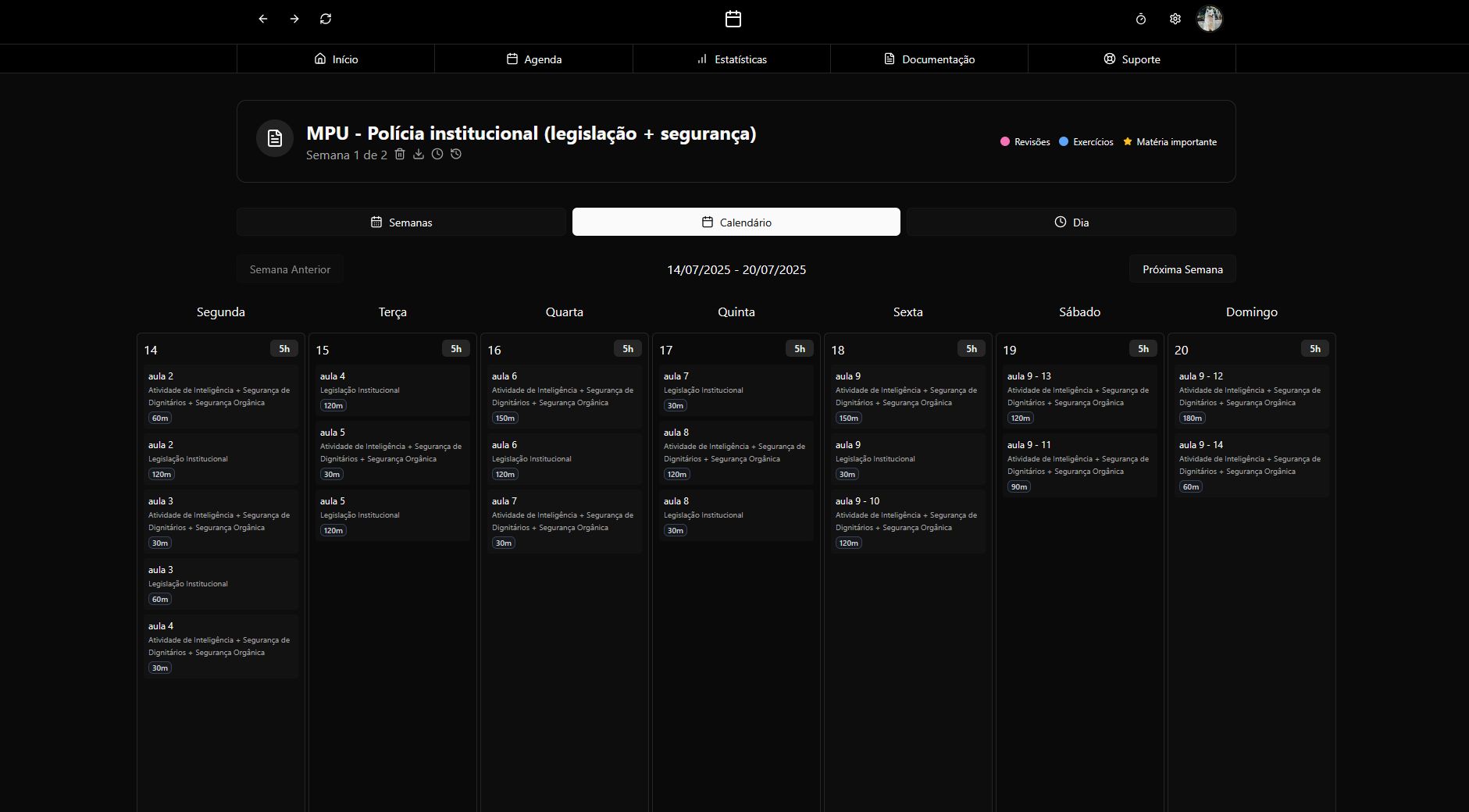Click the Semana Anterior button

pyautogui.click(x=290, y=269)
